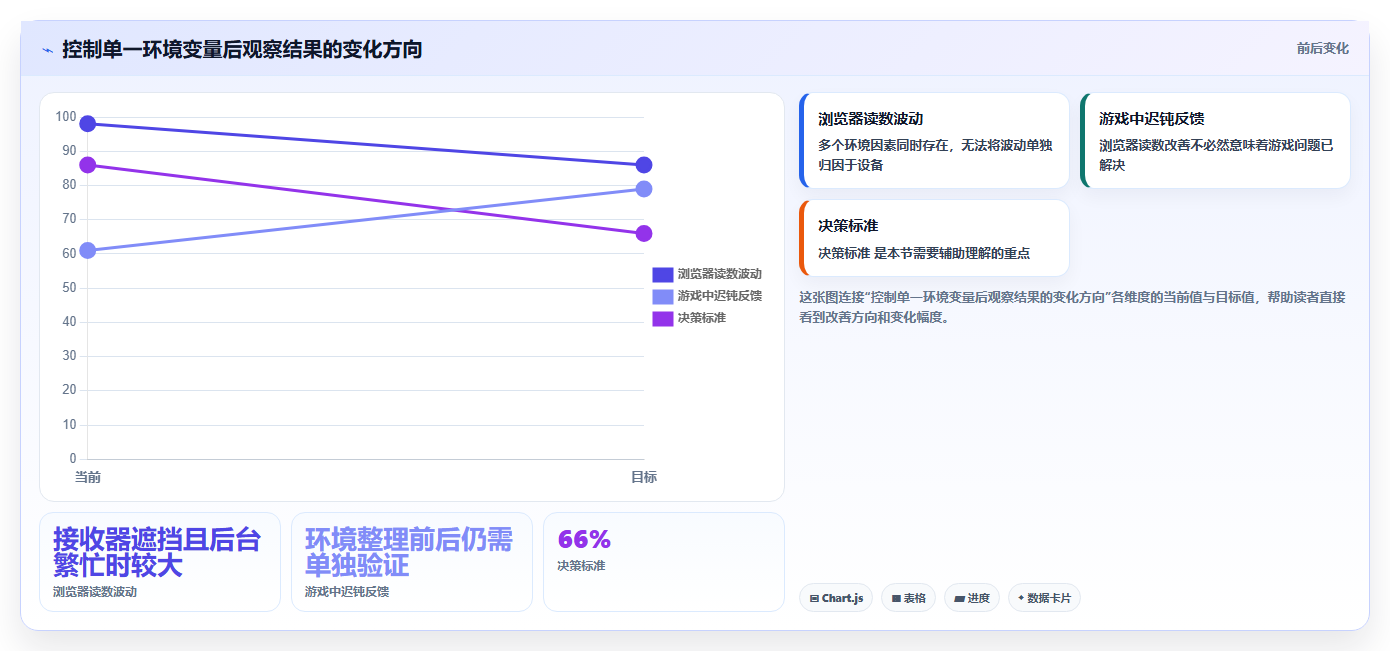Select the 86 blue data point at 目标
Viewport: 1390px width, 651px height.
644,165
